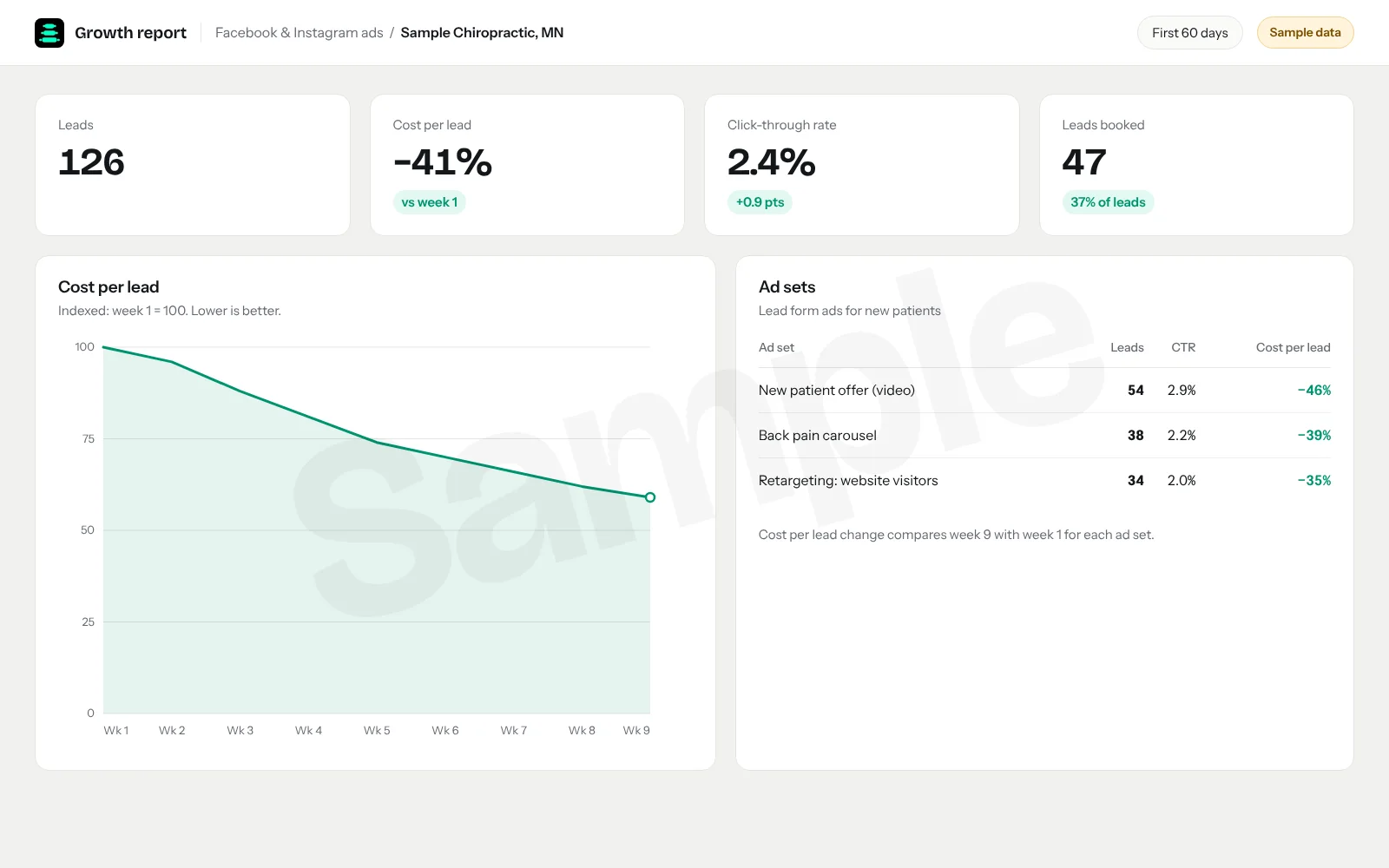Click the -35% cost per lead cell
Viewport: 1389px width, 868px height.
tap(1314, 481)
